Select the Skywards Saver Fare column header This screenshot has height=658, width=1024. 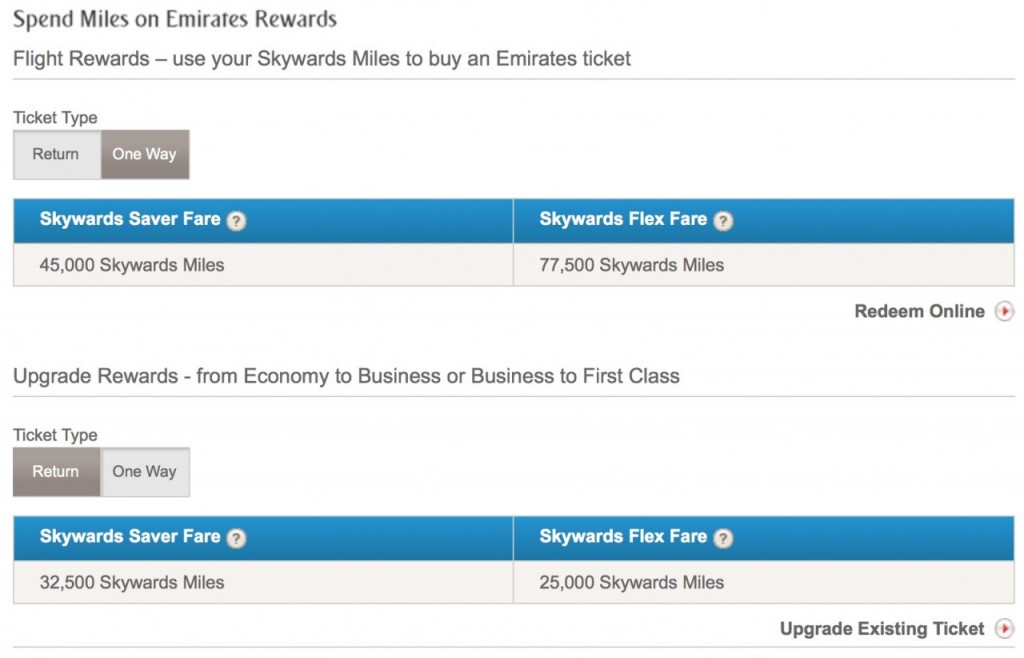click(130, 220)
